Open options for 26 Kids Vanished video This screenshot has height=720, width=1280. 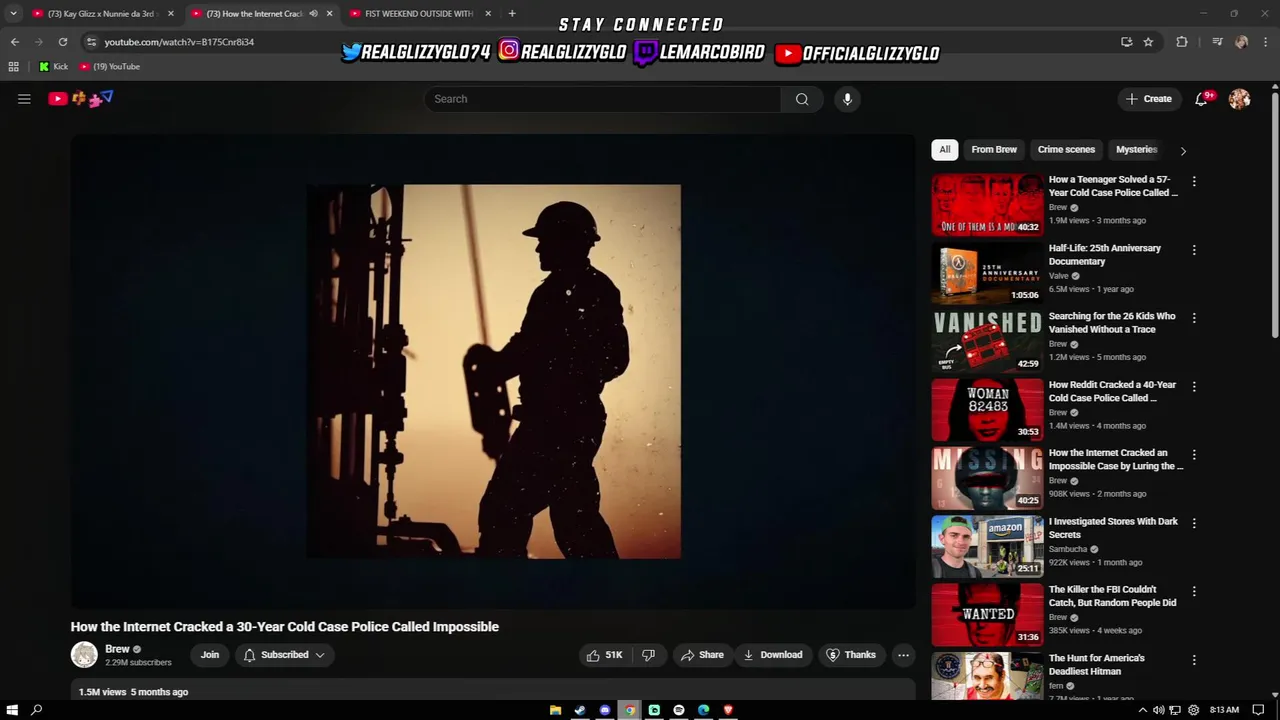tap(1193, 318)
